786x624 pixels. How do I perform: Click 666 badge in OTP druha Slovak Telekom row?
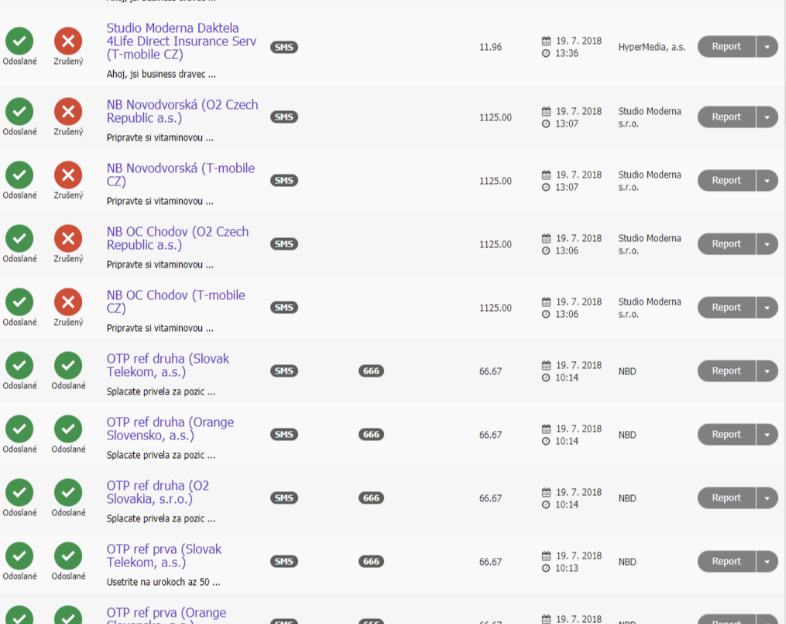[x=371, y=371]
